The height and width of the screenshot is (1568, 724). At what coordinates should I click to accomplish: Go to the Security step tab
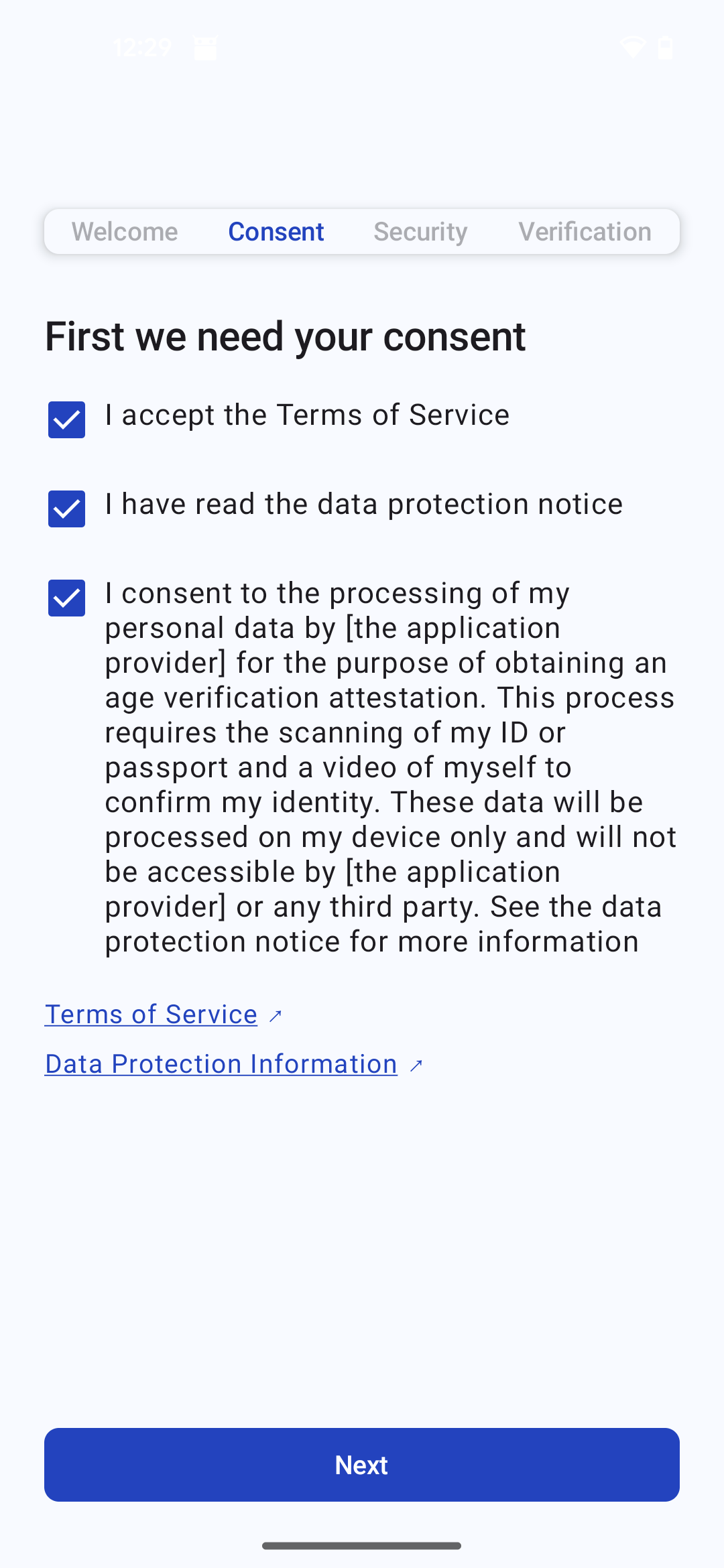[x=420, y=232]
